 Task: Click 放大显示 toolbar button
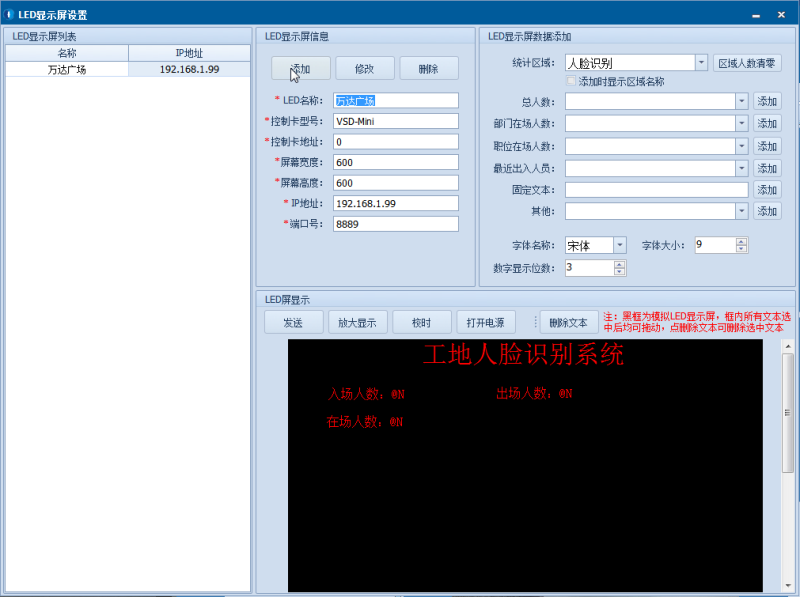click(x=357, y=322)
